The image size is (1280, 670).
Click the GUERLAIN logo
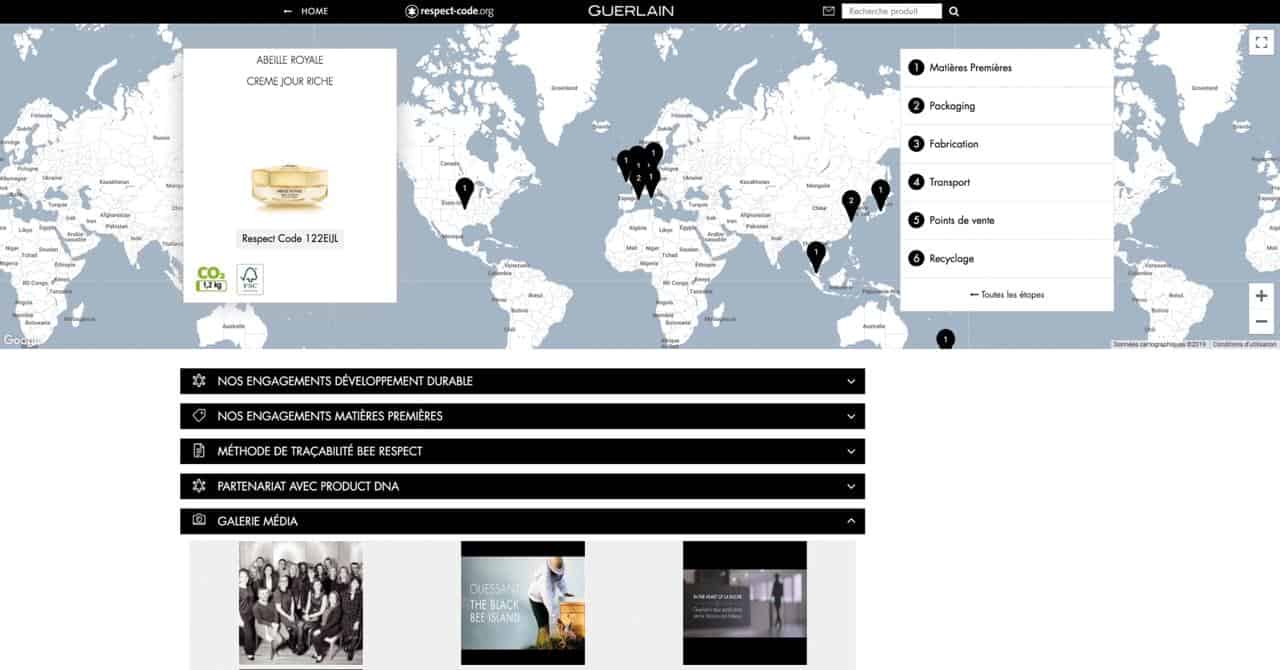631,11
